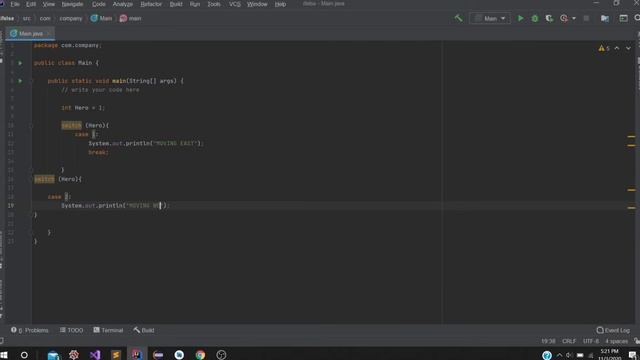Start debugging with the green bug icon
The image size is (640, 360).
pyautogui.click(x=535, y=18)
